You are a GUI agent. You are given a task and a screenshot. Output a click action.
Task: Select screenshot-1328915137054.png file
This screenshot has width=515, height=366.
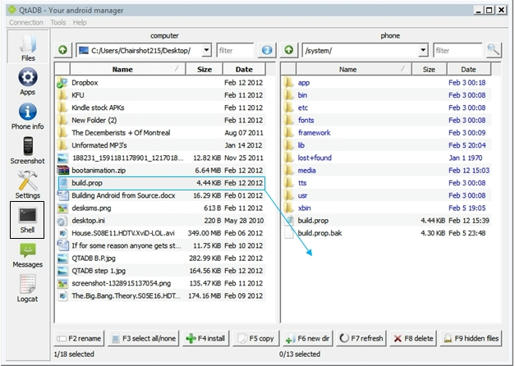point(161,283)
